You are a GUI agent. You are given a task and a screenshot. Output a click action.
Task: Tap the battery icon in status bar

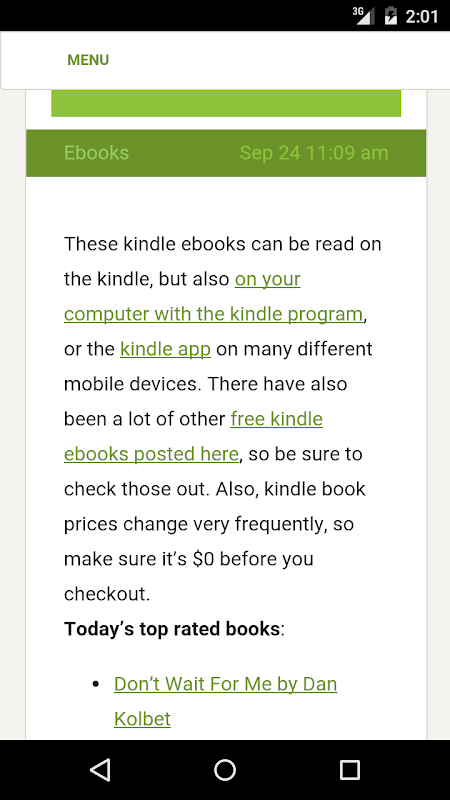pos(390,16)
